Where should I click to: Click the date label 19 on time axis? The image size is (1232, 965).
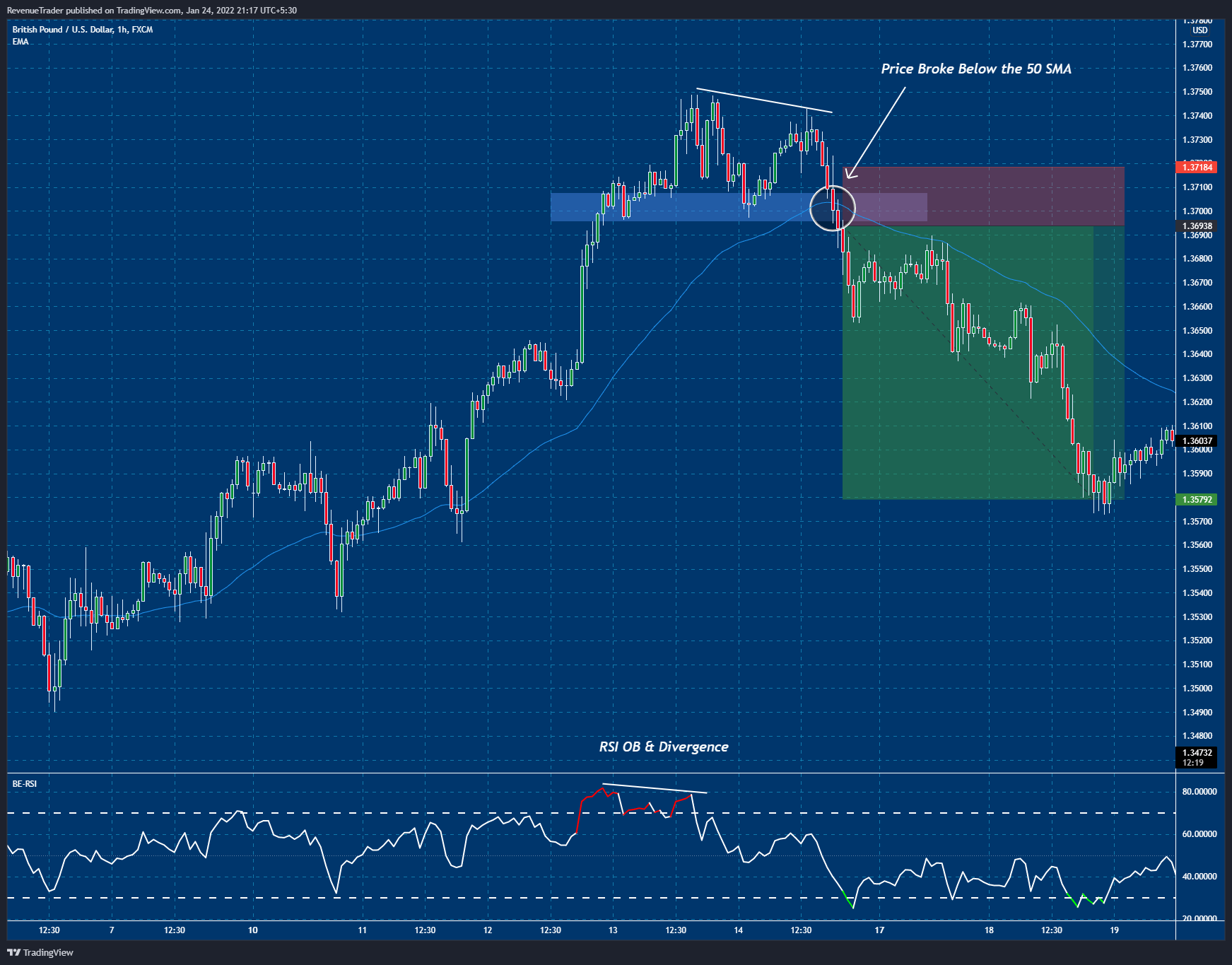[1114, 930]
